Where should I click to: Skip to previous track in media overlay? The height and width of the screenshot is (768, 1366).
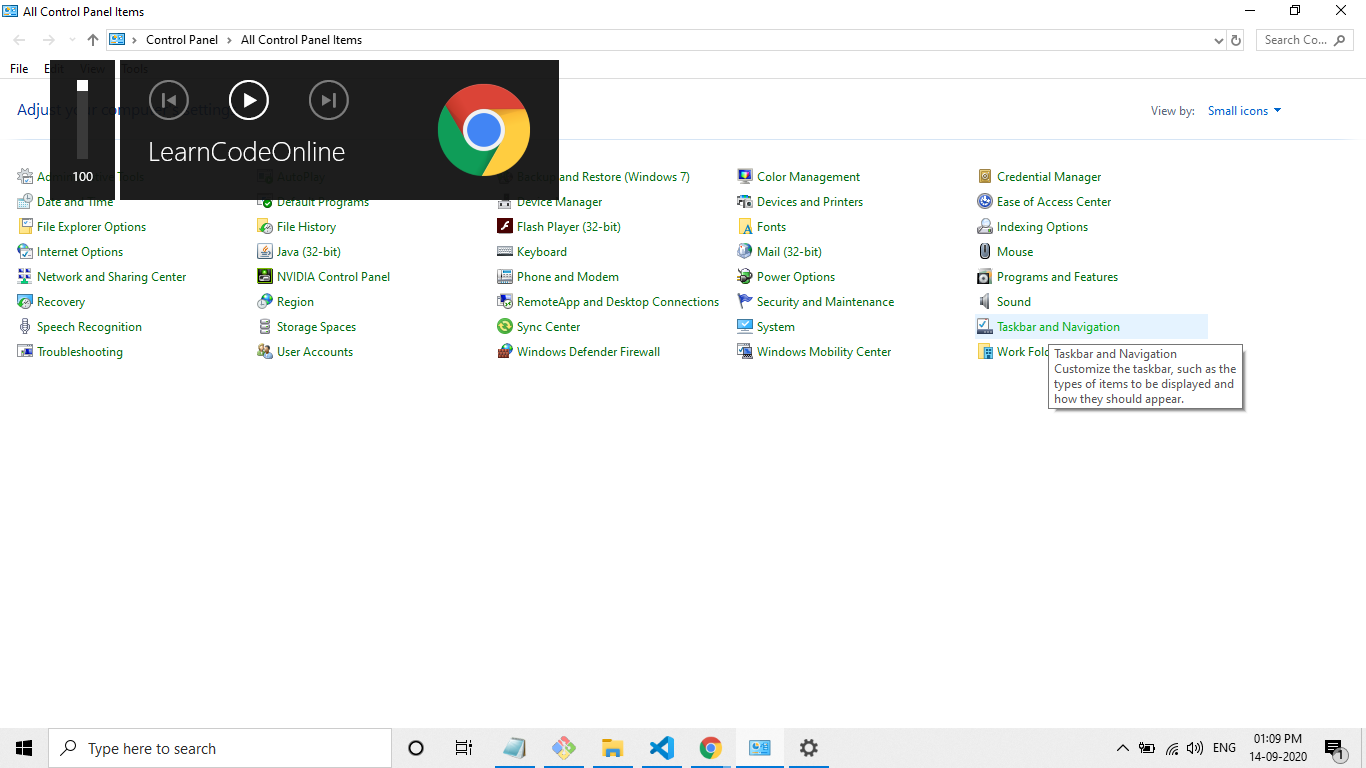click(169, 100)
